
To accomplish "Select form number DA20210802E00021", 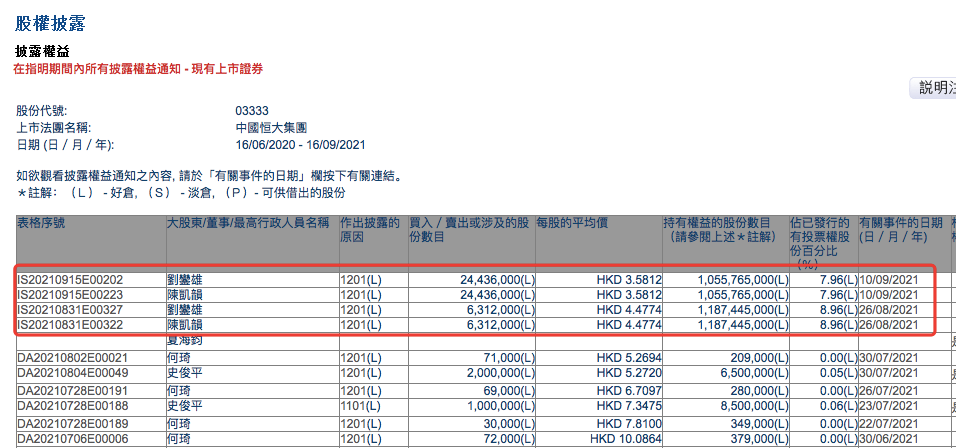I will pos(73,358).
